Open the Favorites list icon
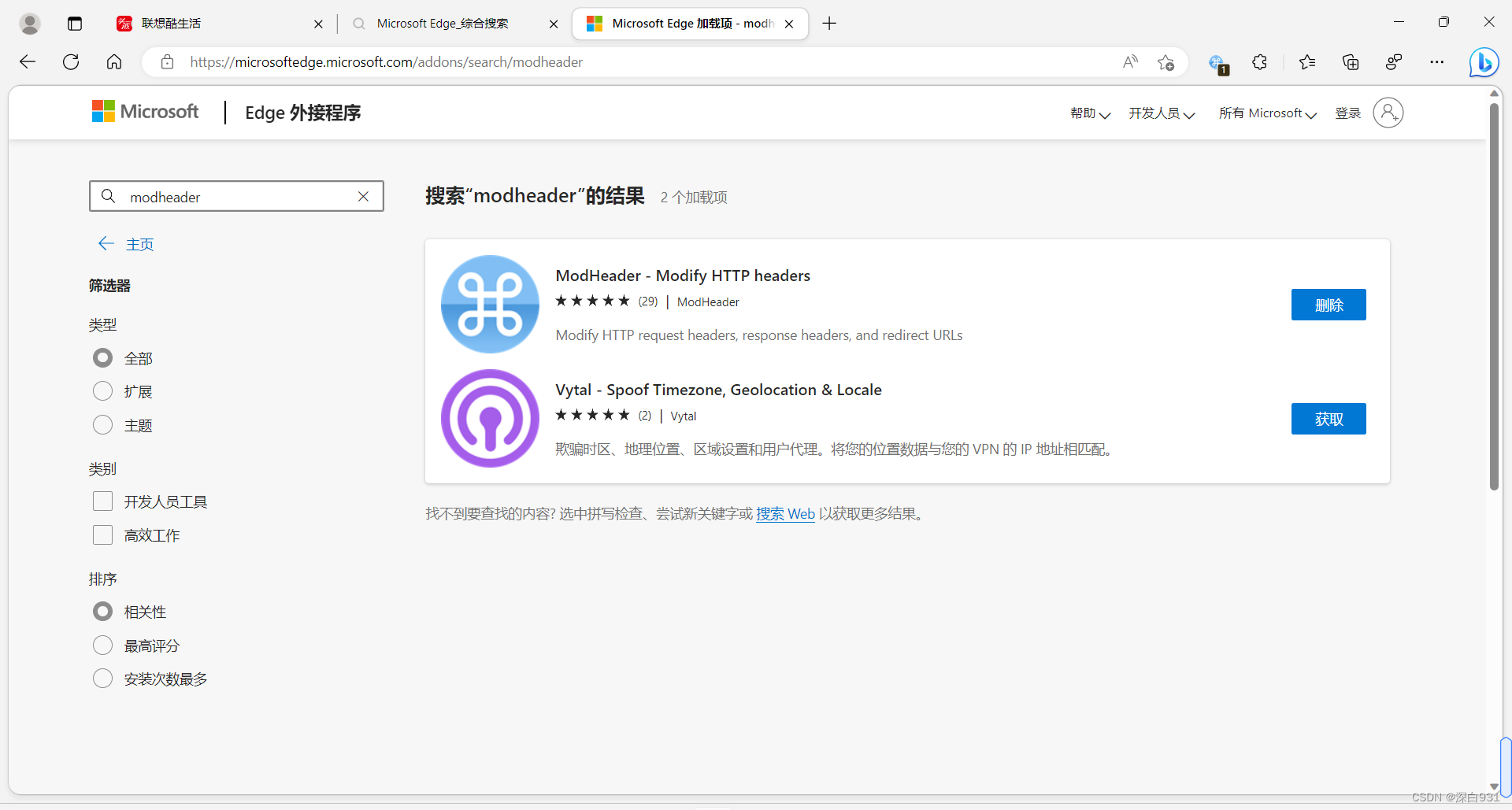Viewport: 1512px width, 810px height. pos(1307,62)
